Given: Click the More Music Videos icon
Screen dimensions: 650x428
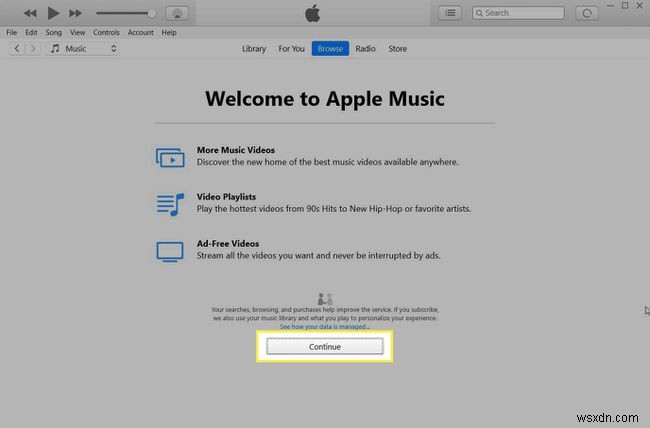Looking at the screenshot, I should pyautogui.click(x=170, y=158).
